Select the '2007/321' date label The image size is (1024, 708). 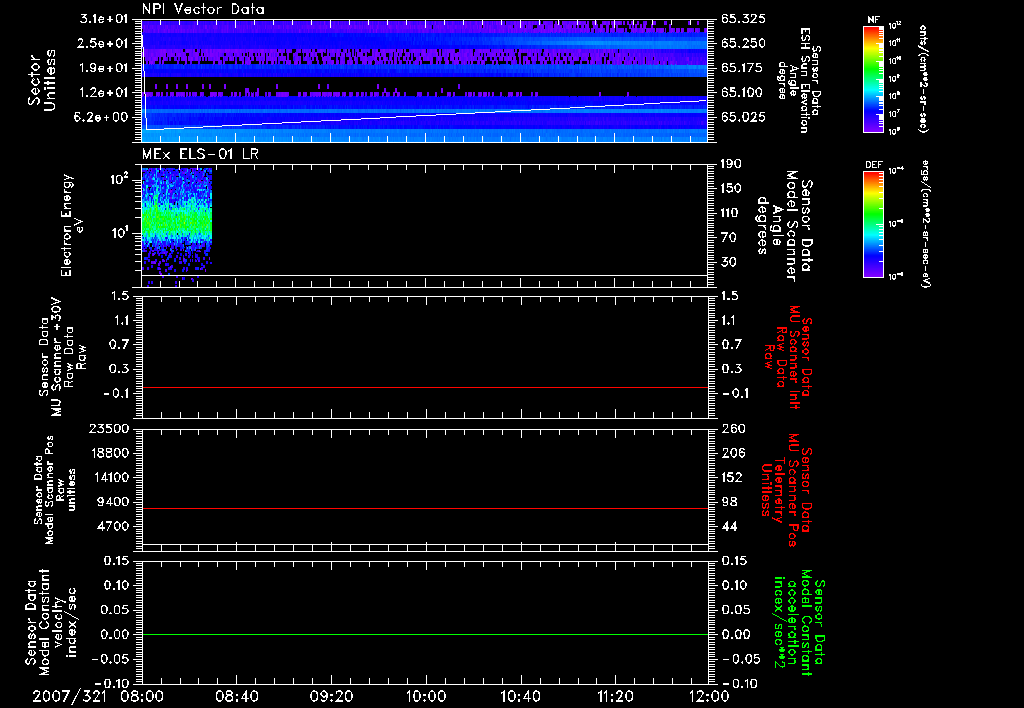coord(69,696)
